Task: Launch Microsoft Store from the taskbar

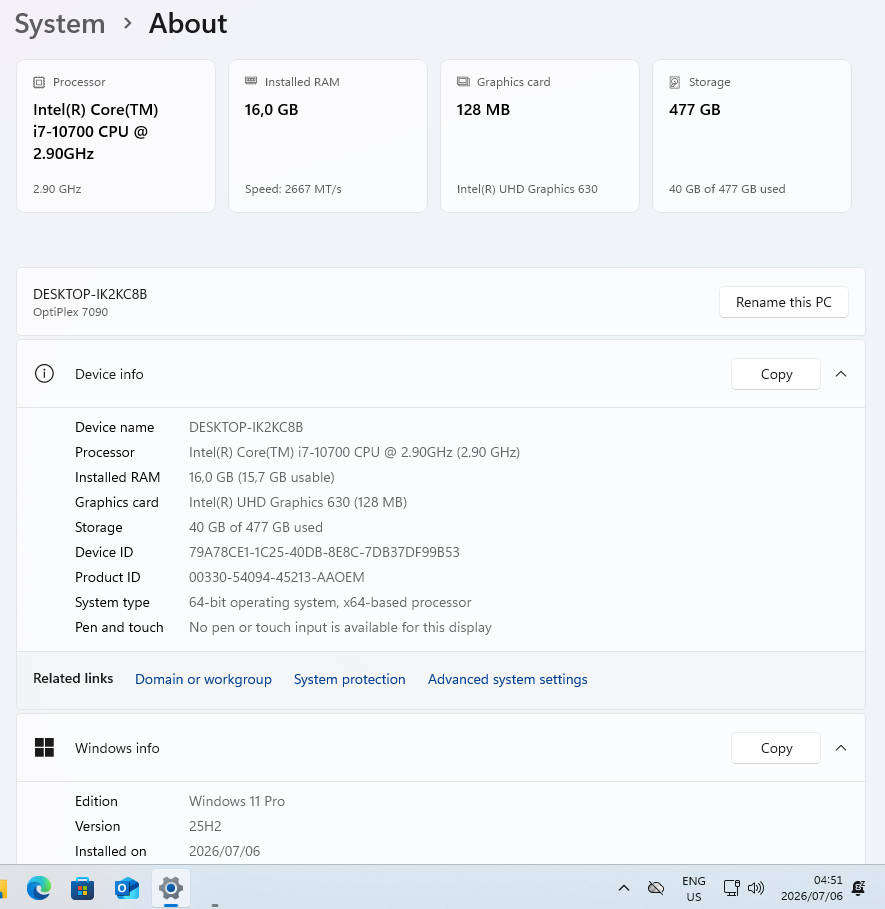Action: pos(82,888)
